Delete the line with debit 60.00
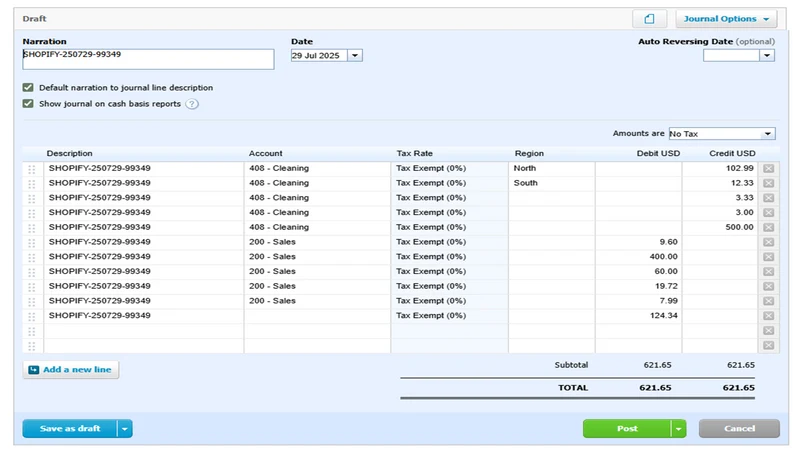The width and height of the screenshot is (800, 450). pyautogui.click(x=768, y=272)
